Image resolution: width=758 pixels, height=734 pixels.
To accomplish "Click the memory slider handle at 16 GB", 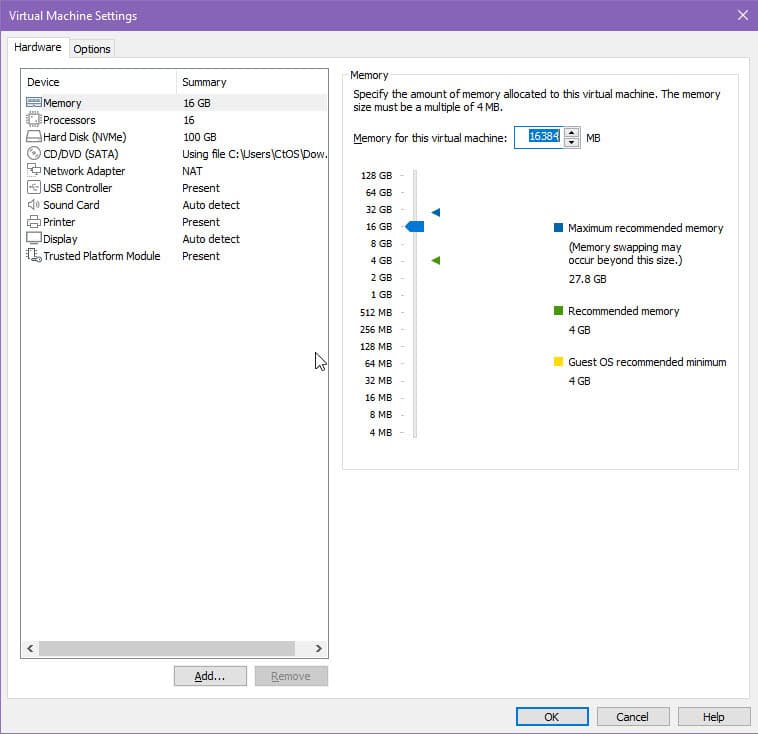I will tap(415, 226).
